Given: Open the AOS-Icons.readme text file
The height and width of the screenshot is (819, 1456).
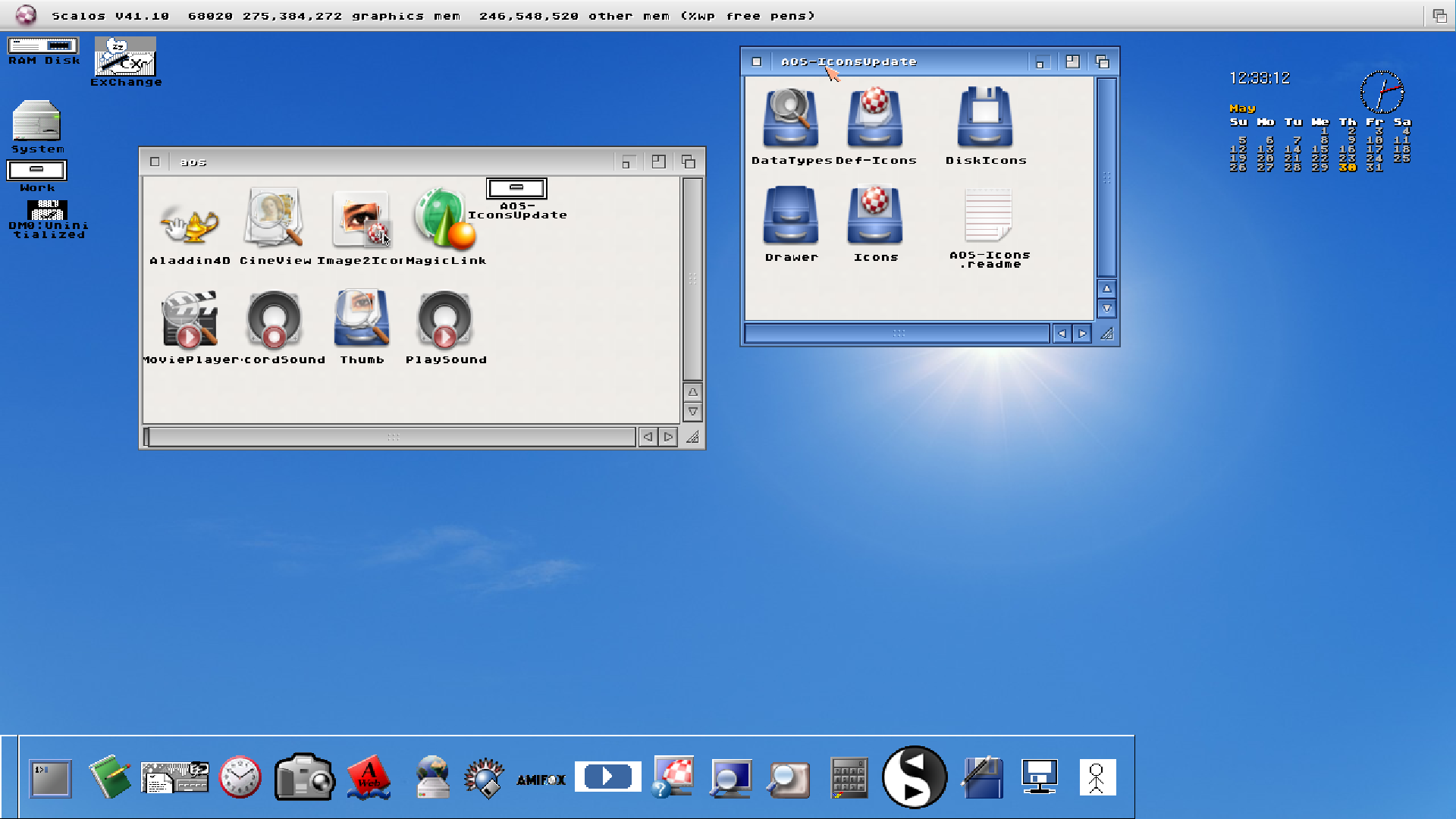Looking at the screenshot, I should point(987,215).
